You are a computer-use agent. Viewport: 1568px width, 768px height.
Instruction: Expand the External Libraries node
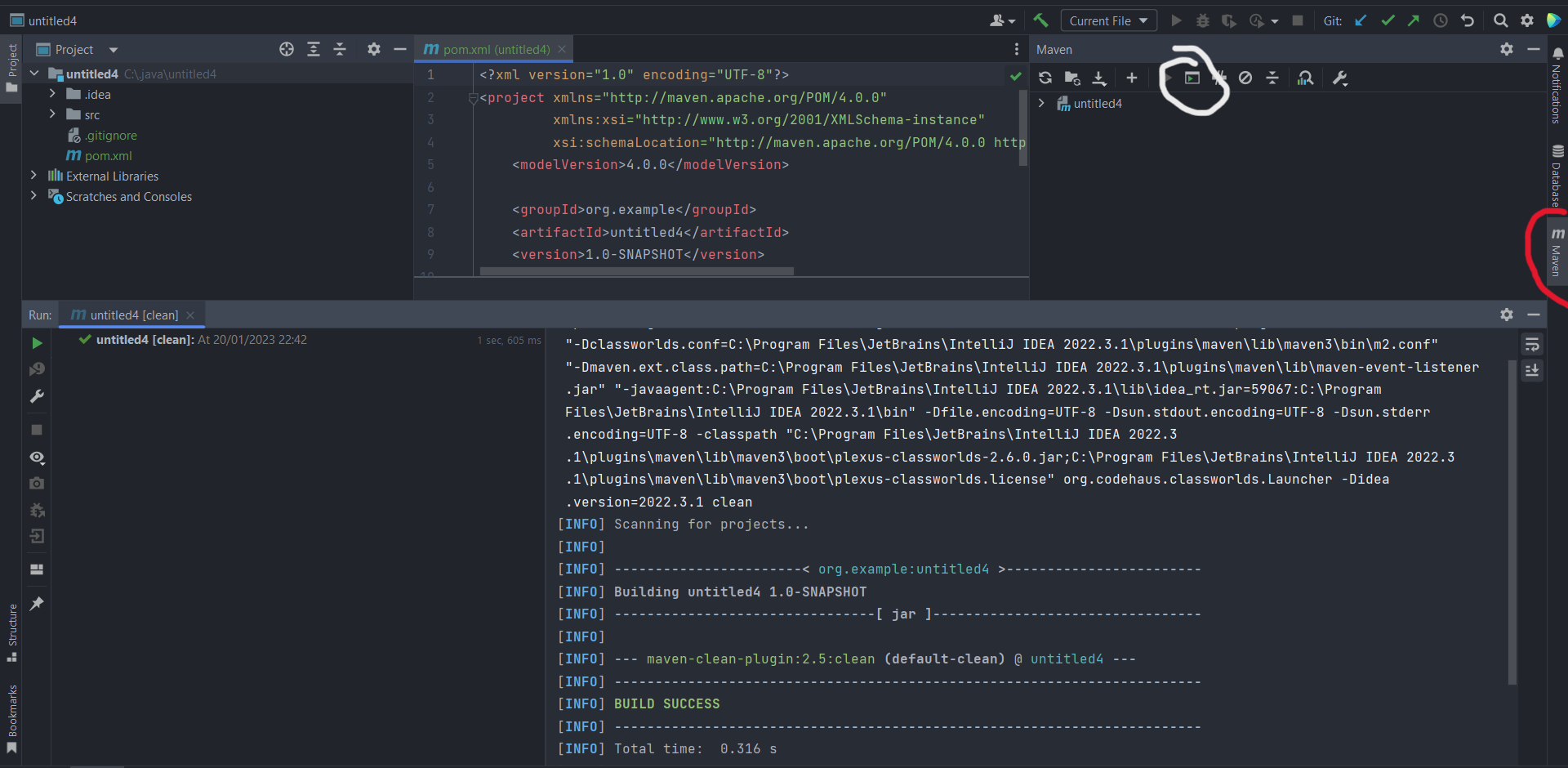point(33,176)
